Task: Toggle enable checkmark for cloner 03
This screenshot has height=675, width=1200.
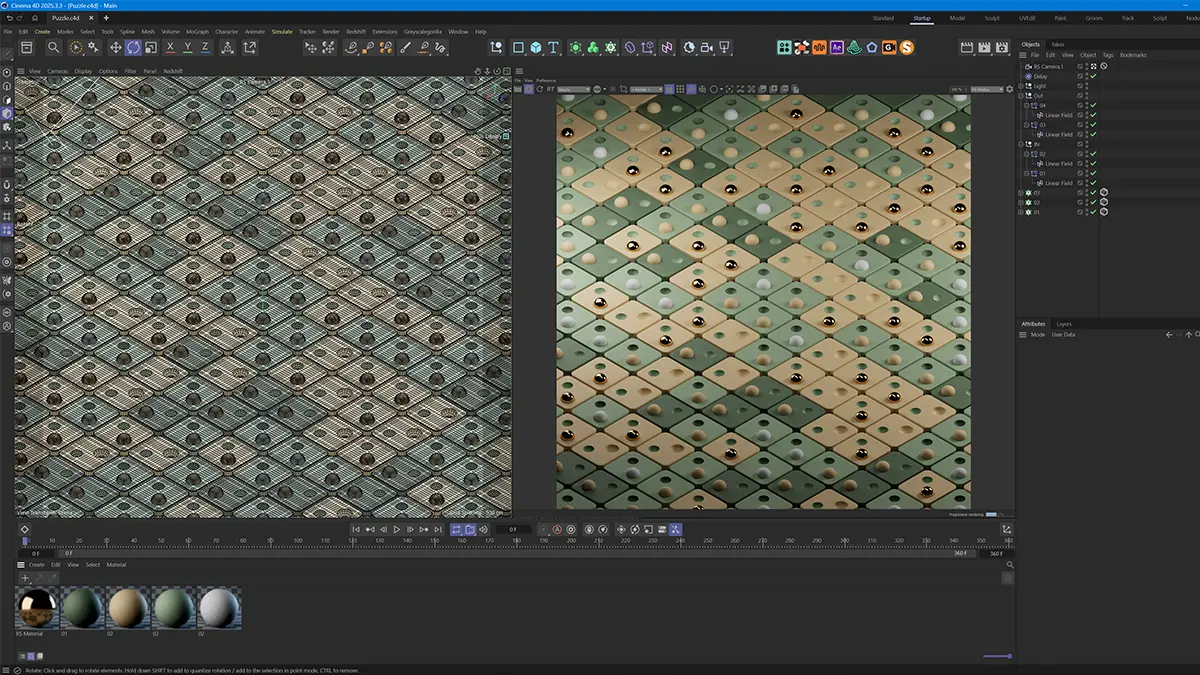Action: tap(1094, 192)
